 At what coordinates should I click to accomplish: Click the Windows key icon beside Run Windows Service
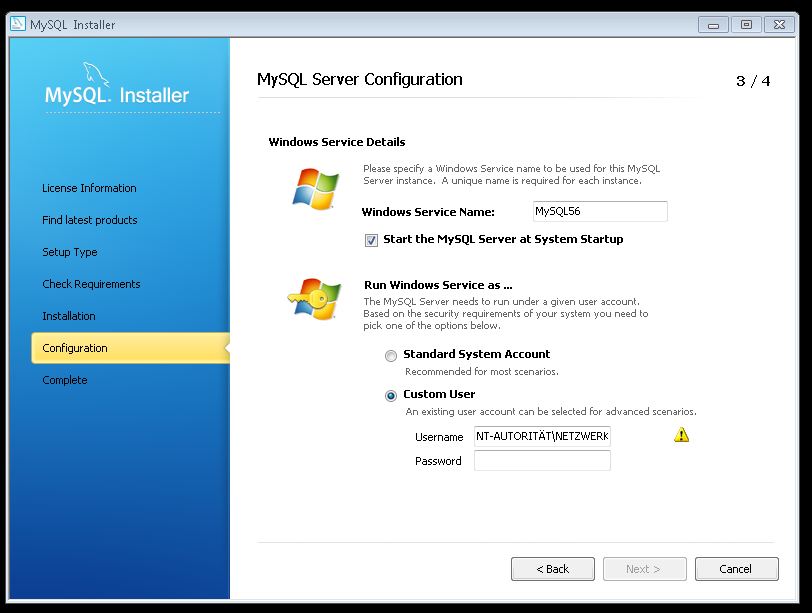tap(314, 299)
